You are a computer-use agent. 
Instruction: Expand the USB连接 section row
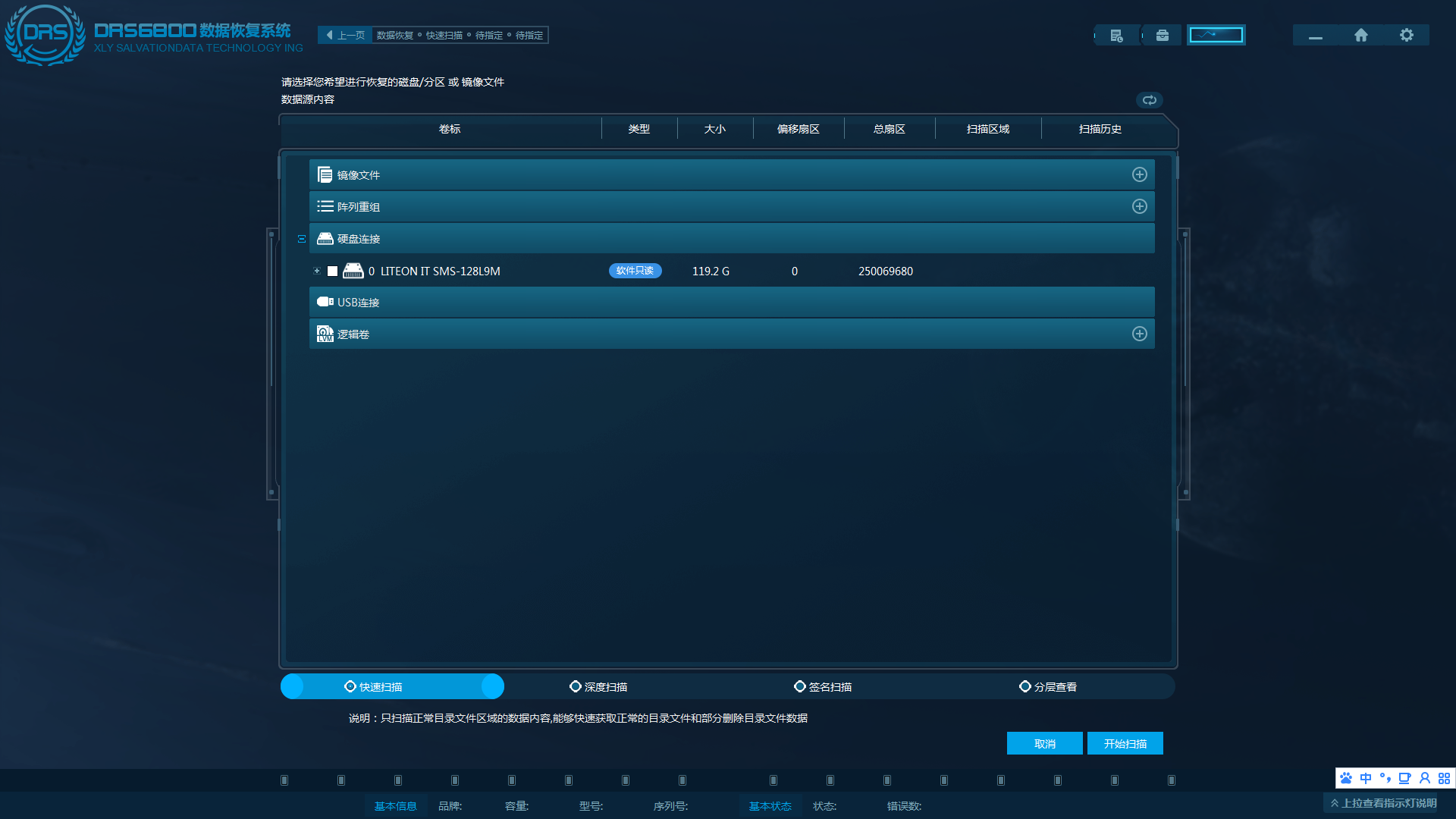click(358, 303)
